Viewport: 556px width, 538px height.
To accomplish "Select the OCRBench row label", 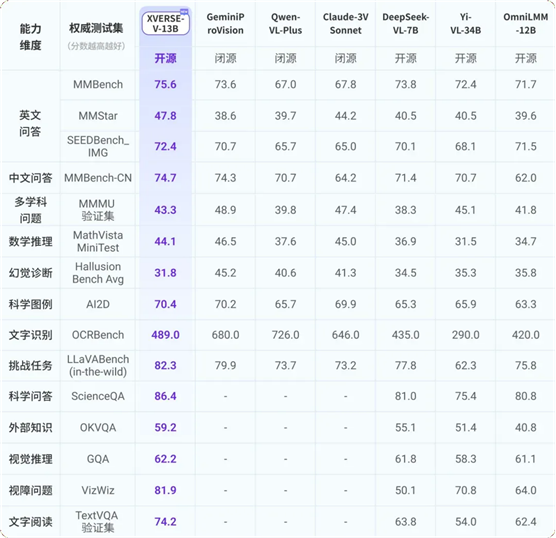I will tap(98, 335).
